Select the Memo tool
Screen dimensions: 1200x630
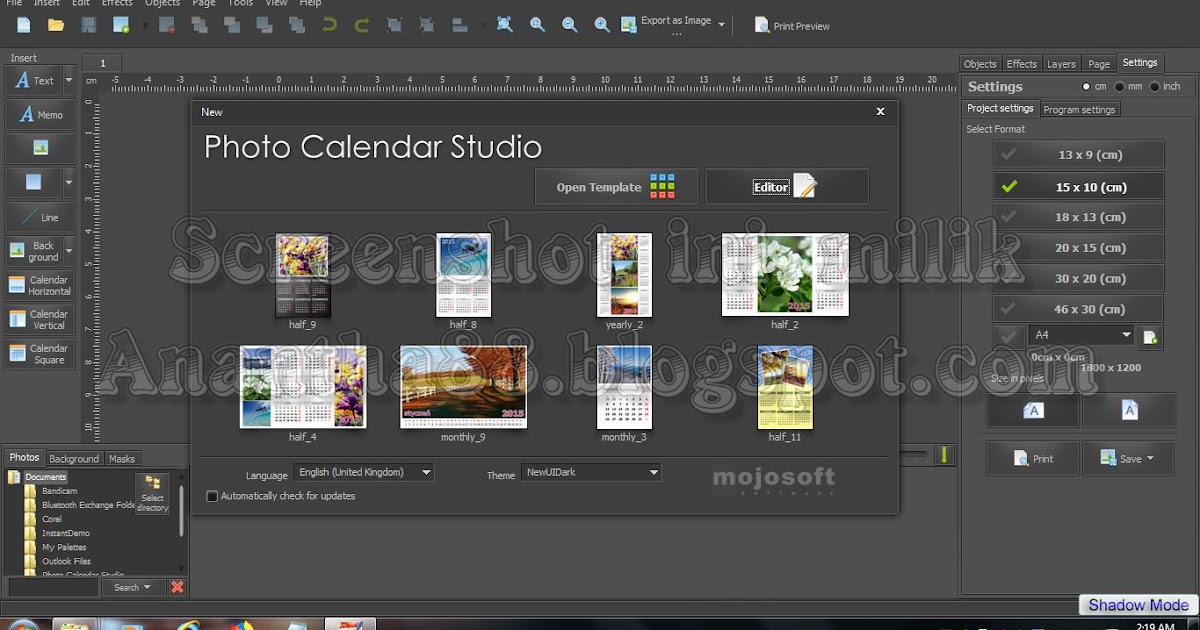pos(39,114)
